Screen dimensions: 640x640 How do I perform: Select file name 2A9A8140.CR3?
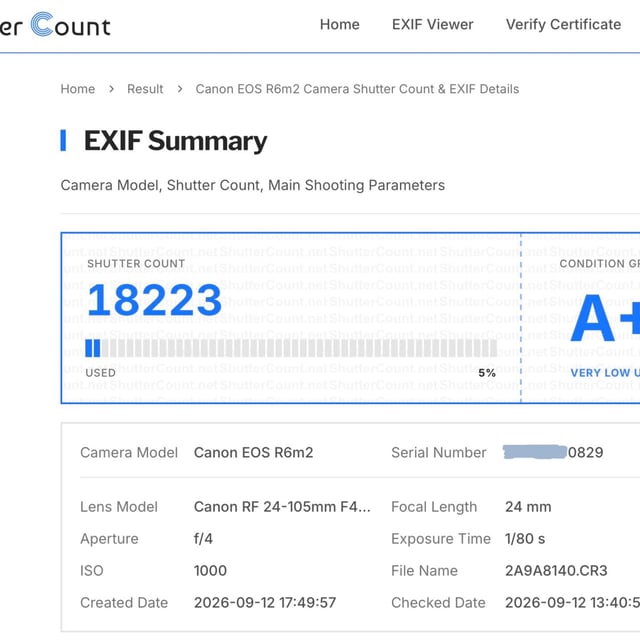click(556, 571)
